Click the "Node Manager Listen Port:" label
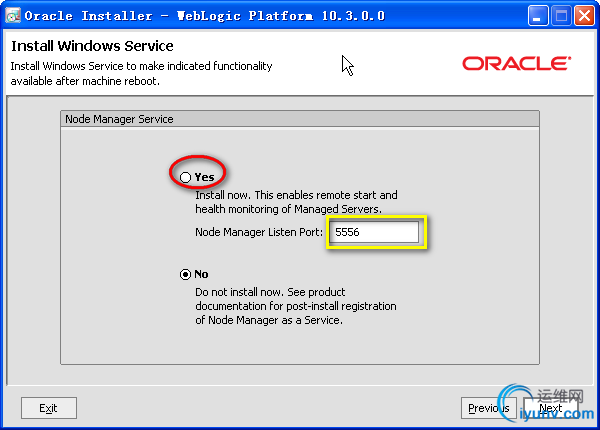Screen dimensions: 600x430 (x=259, y=232)
